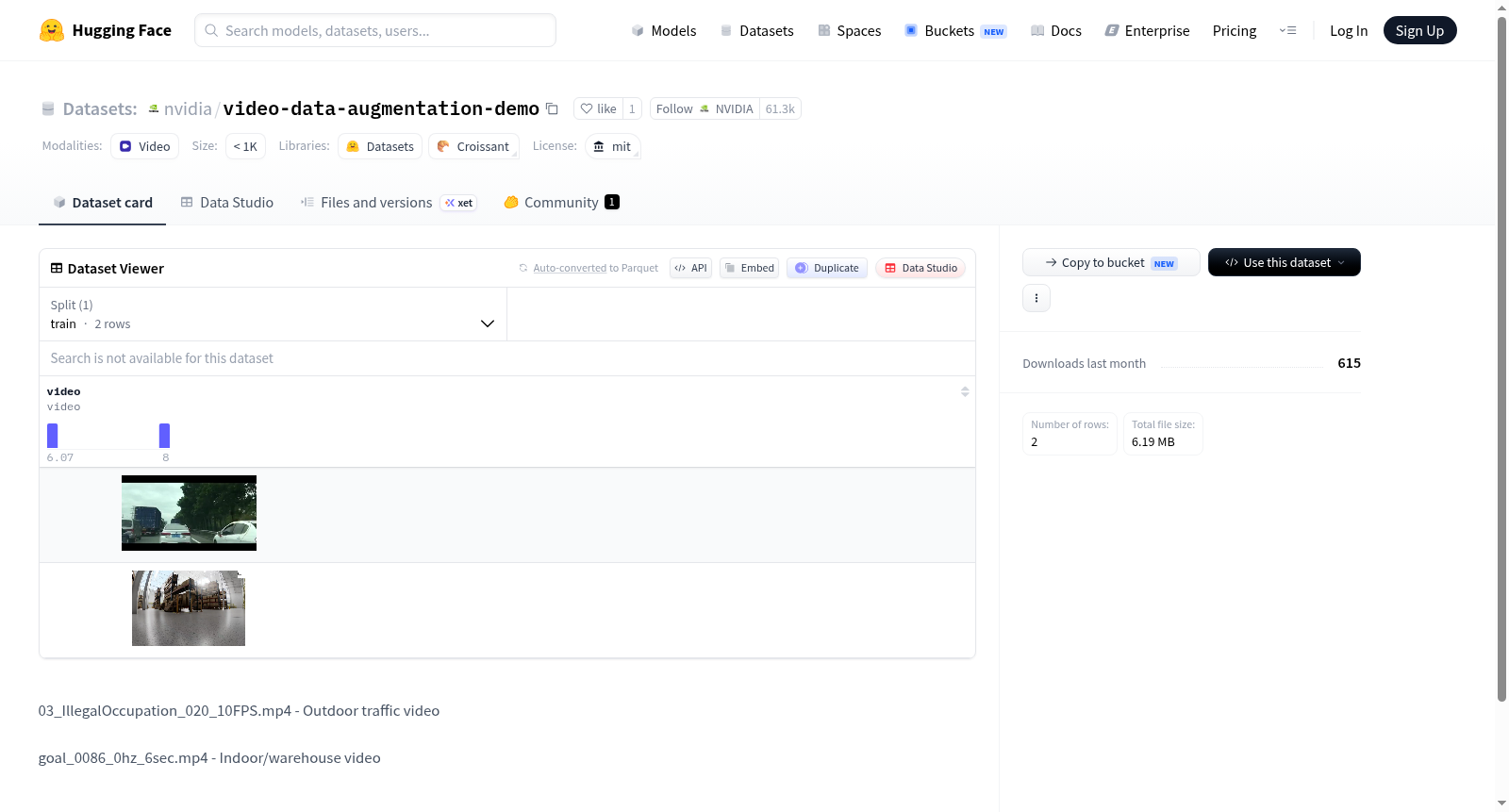Focus the search models, datasets, users field
Image resolution: width=1509 pixels, height=812 pixels.
(375, 30)
